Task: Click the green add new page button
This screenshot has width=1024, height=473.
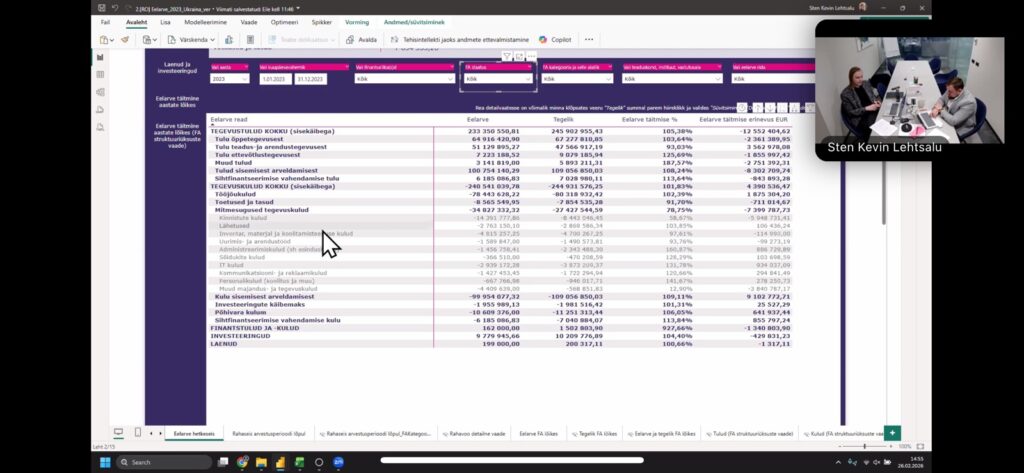Action: pos(892,433)
